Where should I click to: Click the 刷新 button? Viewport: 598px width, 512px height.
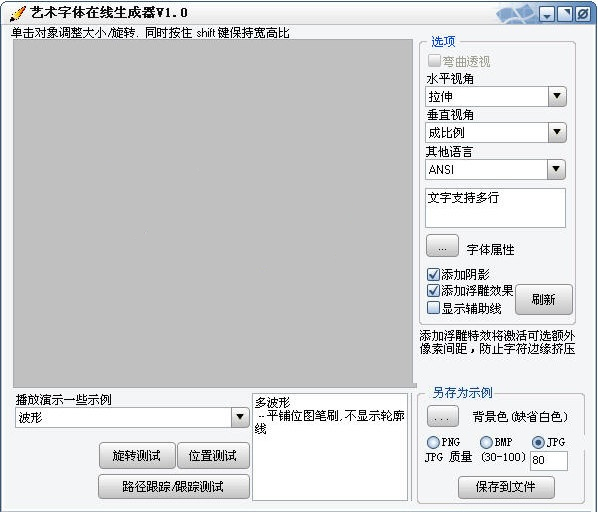tap(544, 299)
